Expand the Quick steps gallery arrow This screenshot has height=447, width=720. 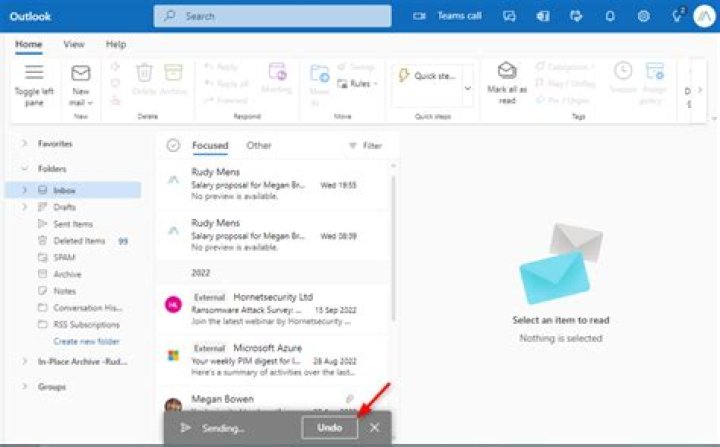pyautogui.click(x=467, y=88)
